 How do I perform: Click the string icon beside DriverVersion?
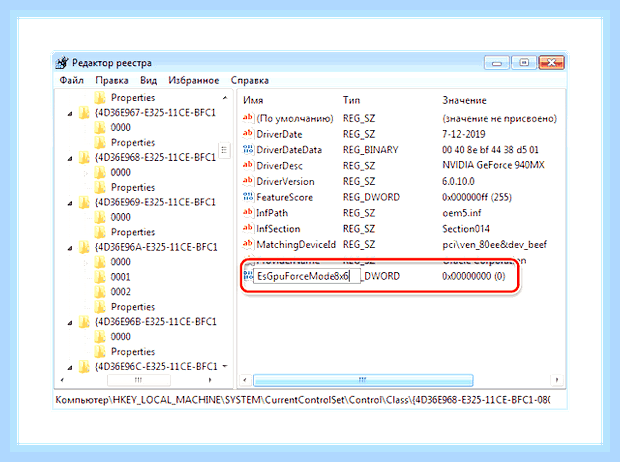[x=248, y=181]
